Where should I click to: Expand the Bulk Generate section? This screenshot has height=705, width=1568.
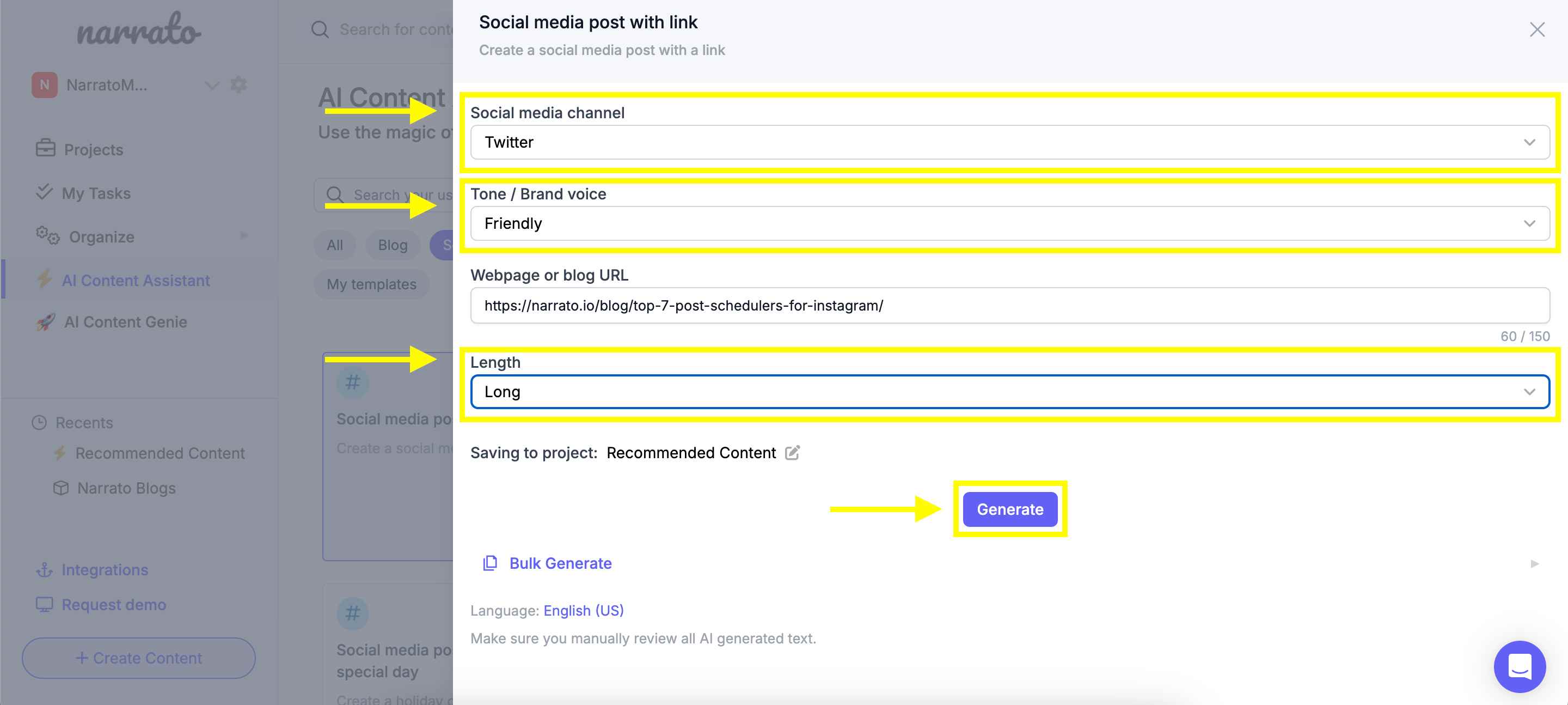coord(1009,564)
